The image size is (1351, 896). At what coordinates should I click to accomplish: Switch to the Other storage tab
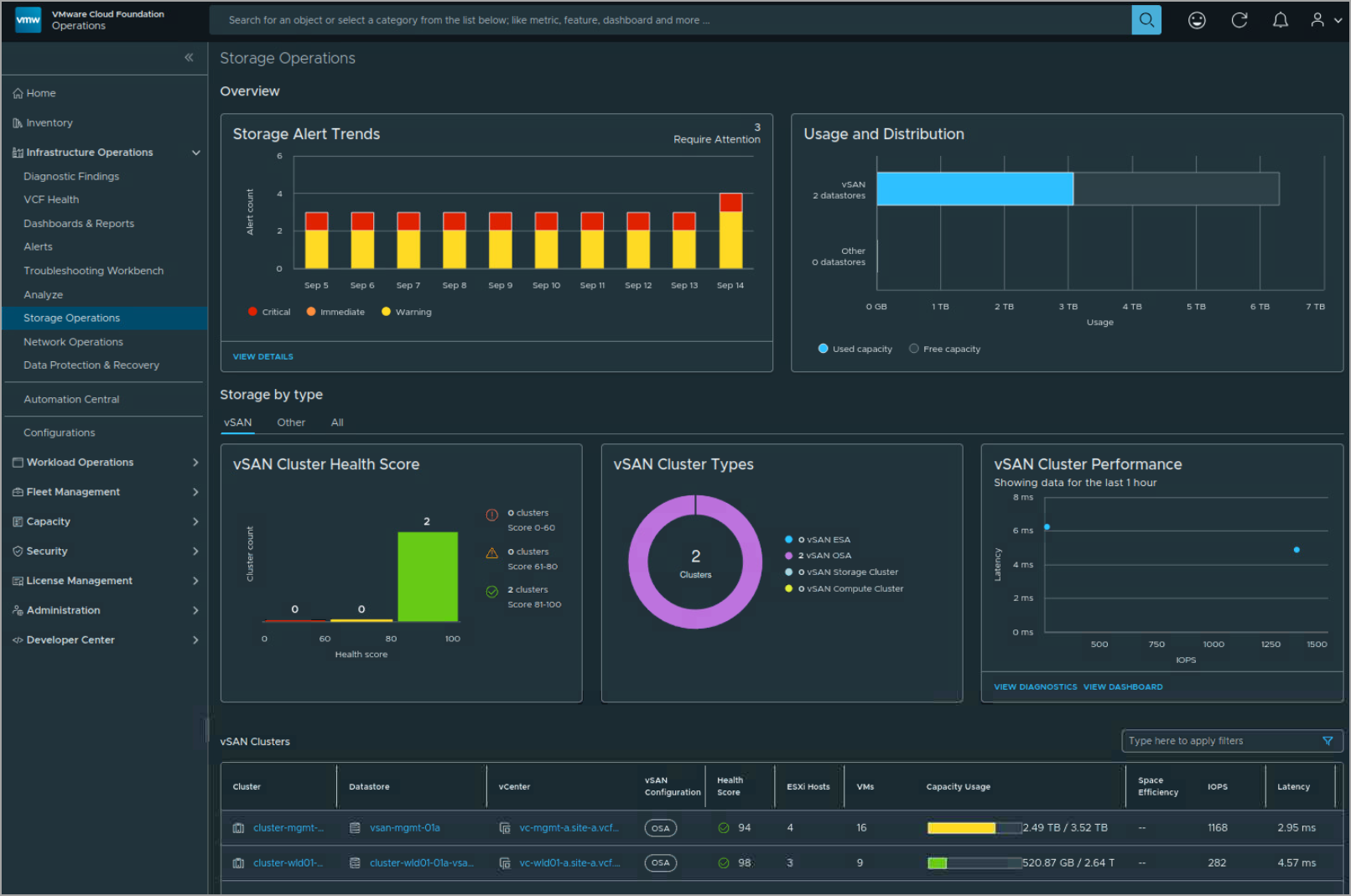coord(291,422)
